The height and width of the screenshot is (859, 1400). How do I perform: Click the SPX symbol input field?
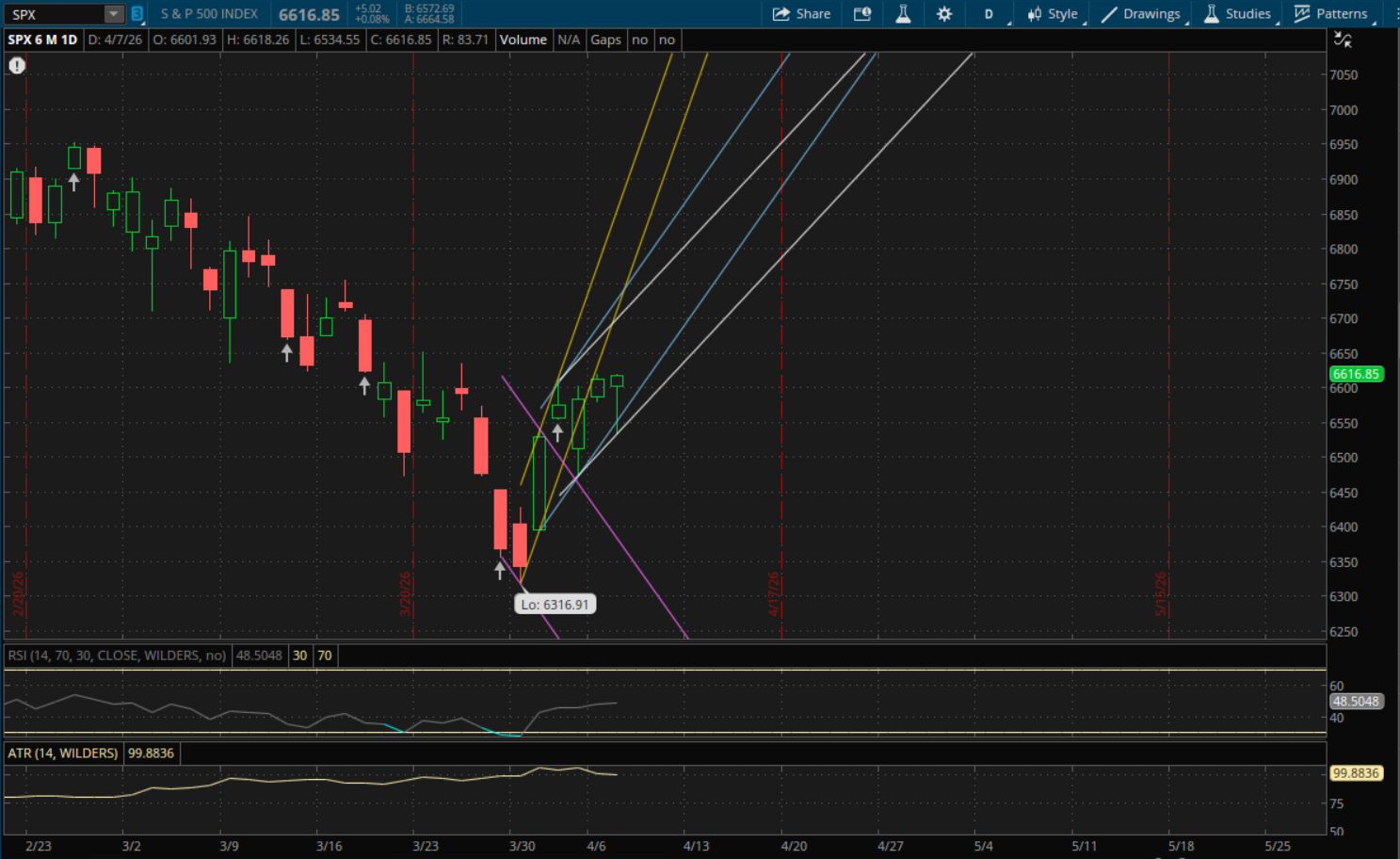[x=55, y=14]
